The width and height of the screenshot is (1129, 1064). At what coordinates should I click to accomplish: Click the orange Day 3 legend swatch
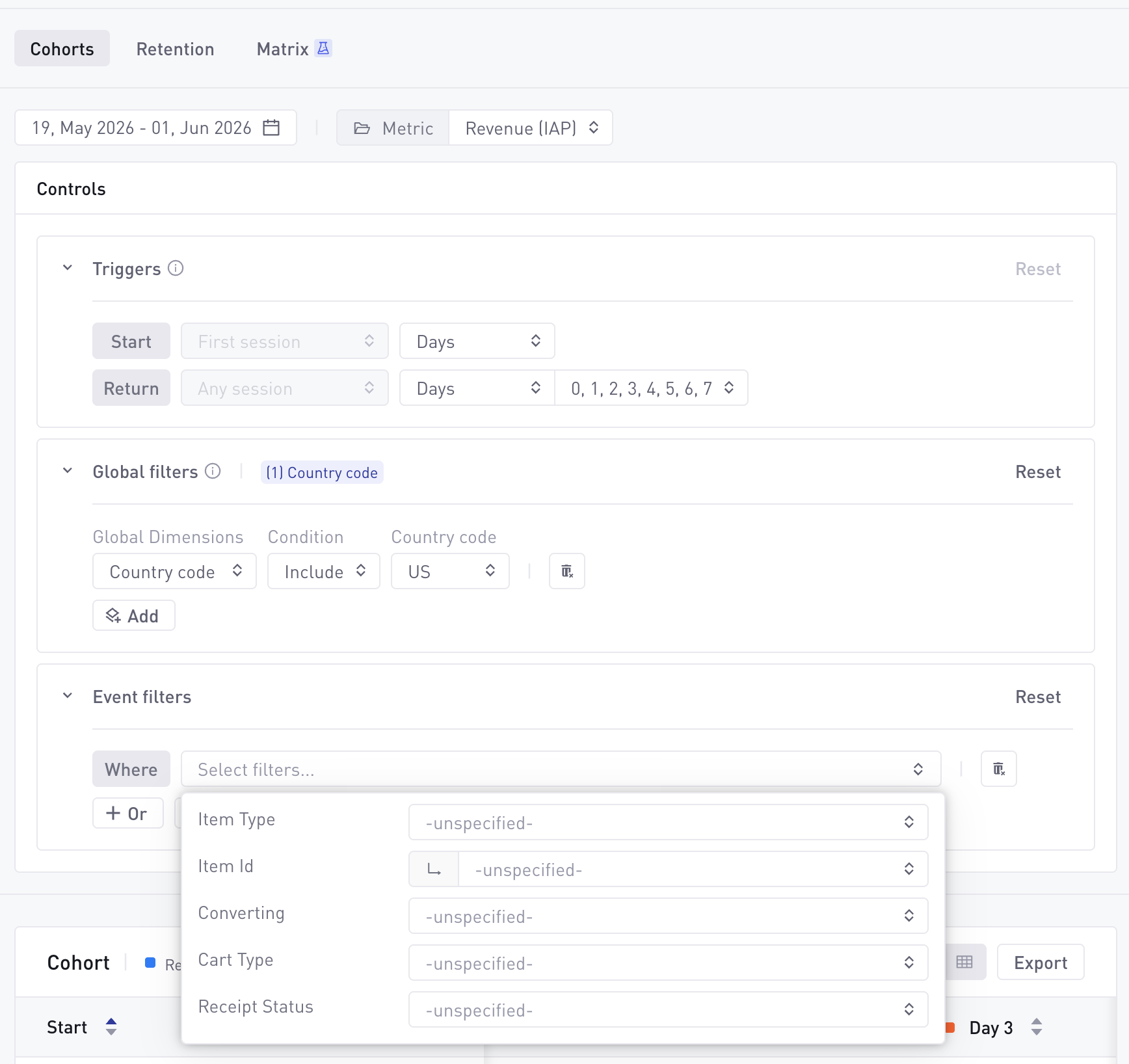[x=950, y=1028]
